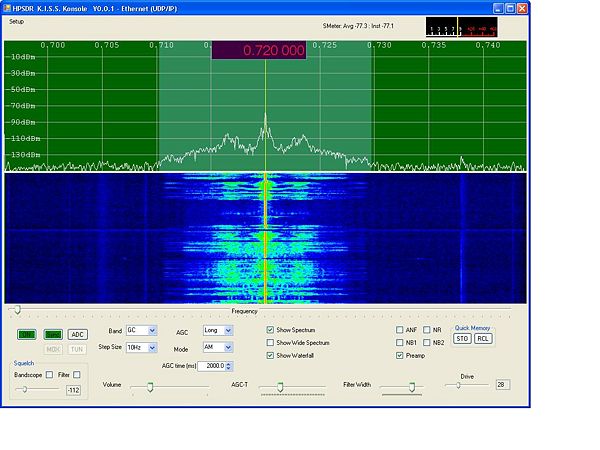The height and width of the screenshot is (450, 600).
Task: Open the Setup menu
Action: pyautogui.click(x=17, y=21)
